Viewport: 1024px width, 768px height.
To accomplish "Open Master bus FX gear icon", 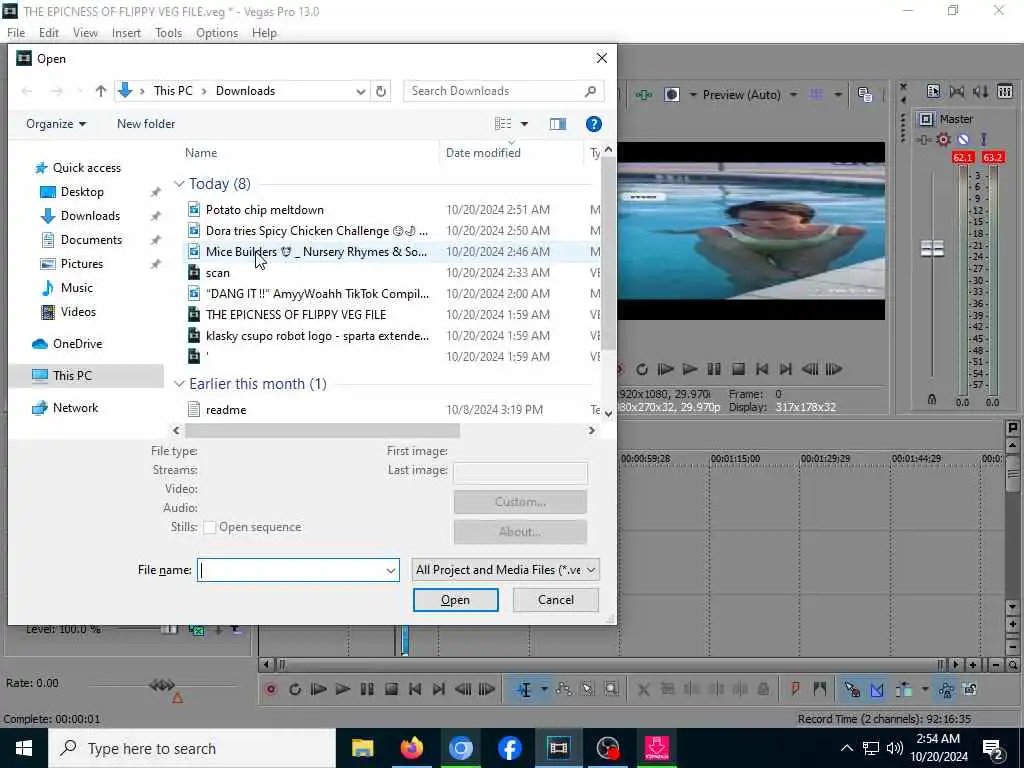I will click(943, 139).
